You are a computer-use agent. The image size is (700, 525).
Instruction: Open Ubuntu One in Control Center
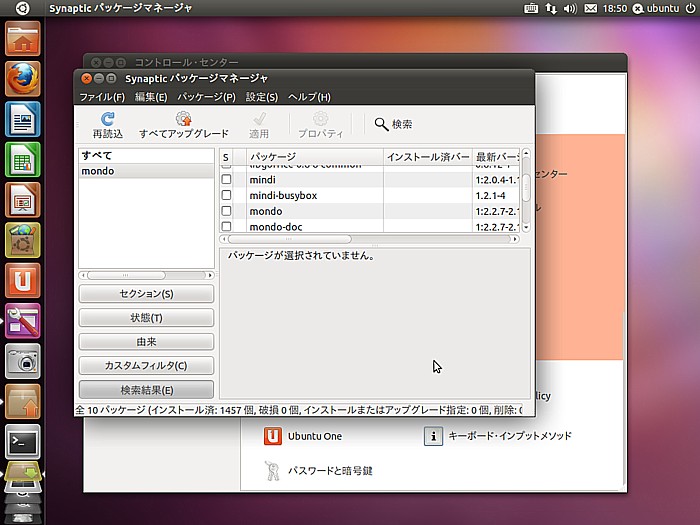(x=272, y=436)
